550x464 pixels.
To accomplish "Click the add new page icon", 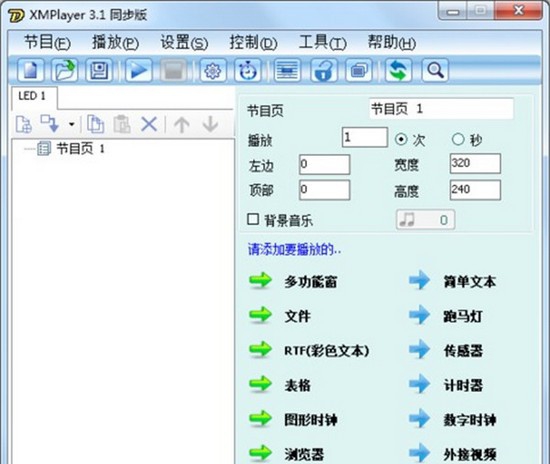I will click(x=24, y=124).
